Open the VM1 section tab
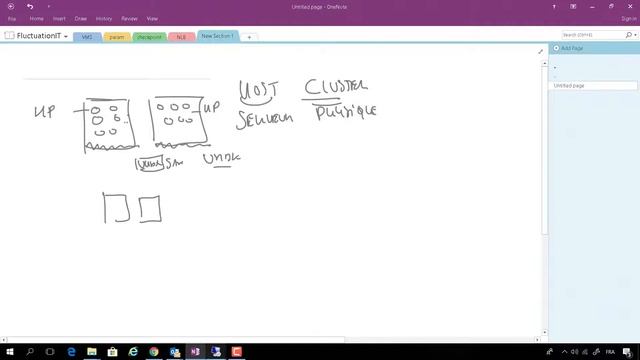The height and width of the screenshot is (360, 640). coord(87,37)
